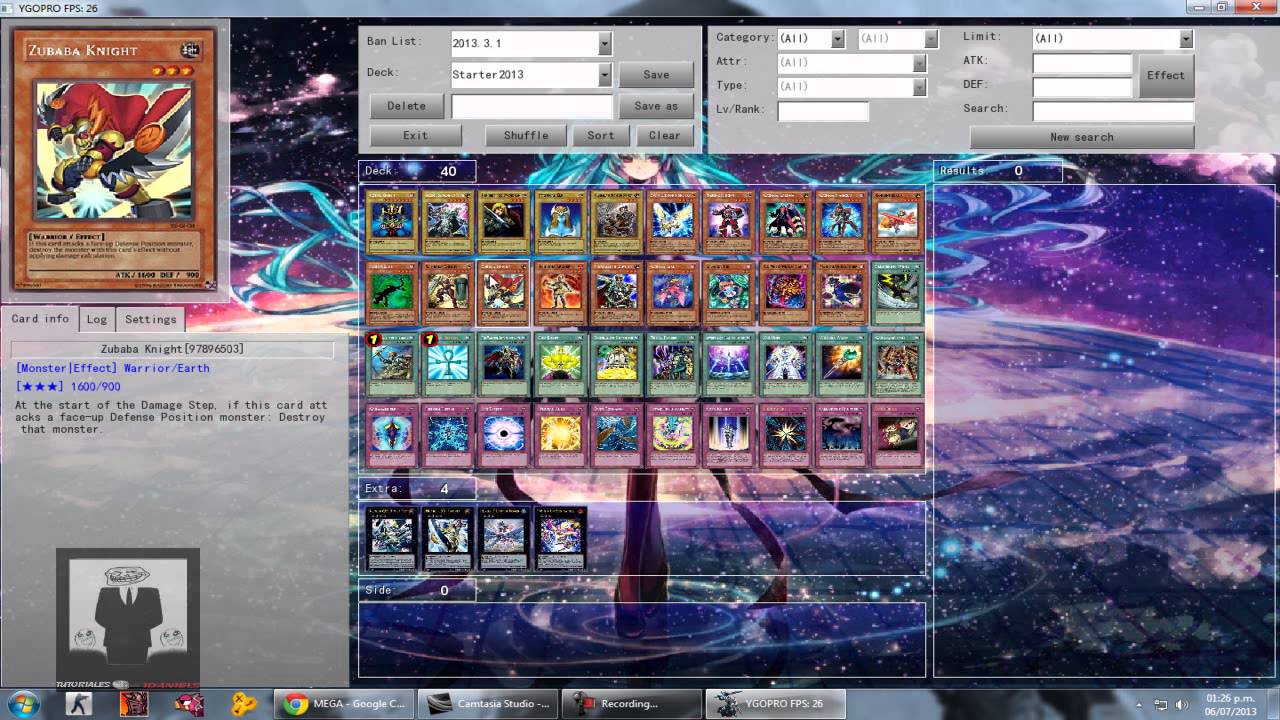Open the Log tab
The width and height of the screenshot is (1280, 720).
97,319
